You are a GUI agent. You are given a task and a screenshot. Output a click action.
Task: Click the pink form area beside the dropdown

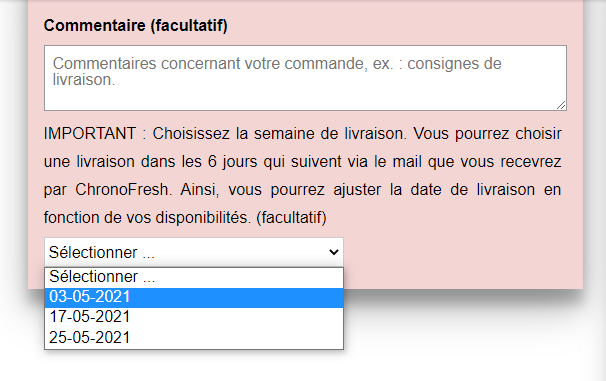click(463, 255)
